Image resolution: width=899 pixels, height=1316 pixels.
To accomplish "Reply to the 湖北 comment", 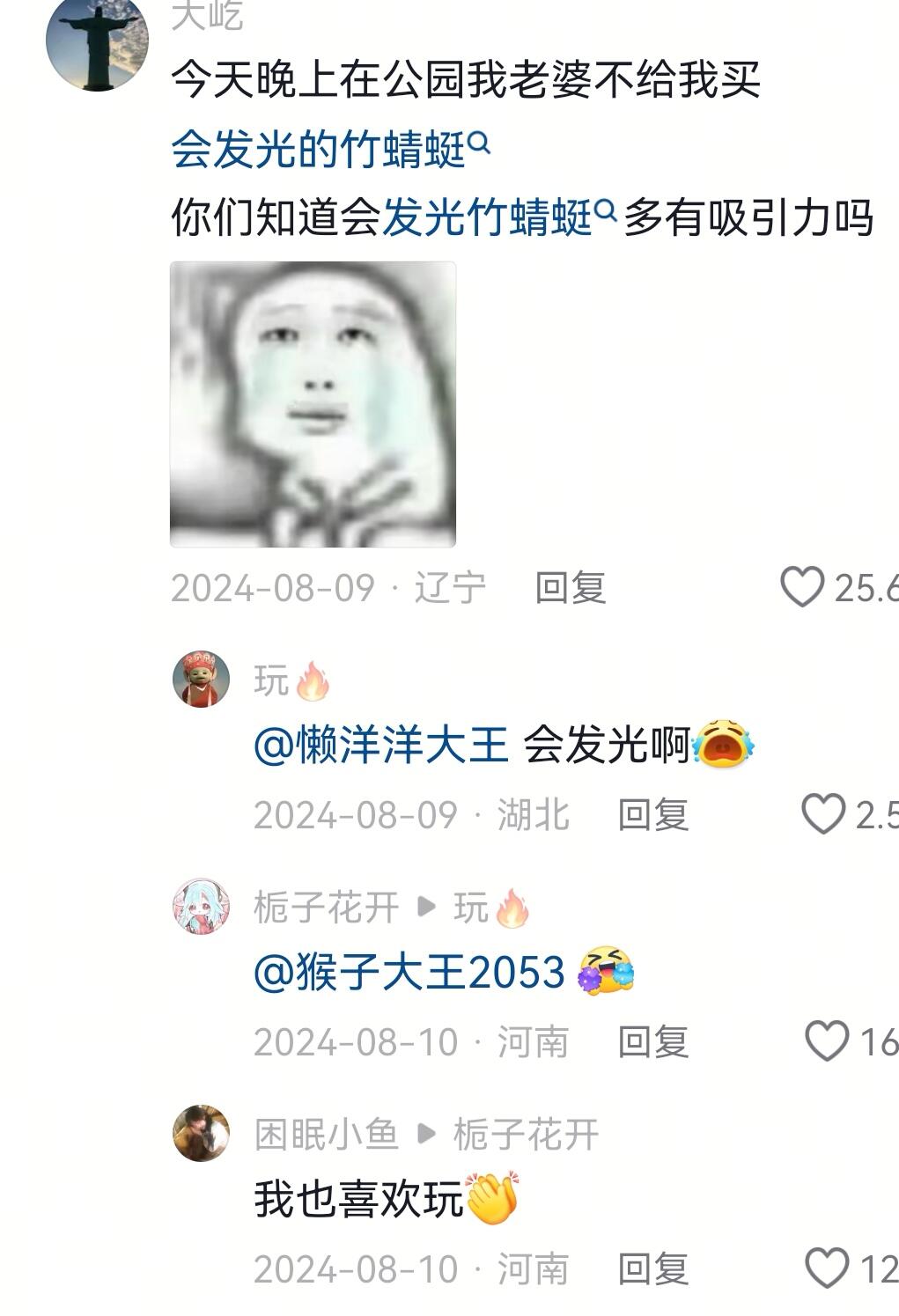I will tap(652, 815).
